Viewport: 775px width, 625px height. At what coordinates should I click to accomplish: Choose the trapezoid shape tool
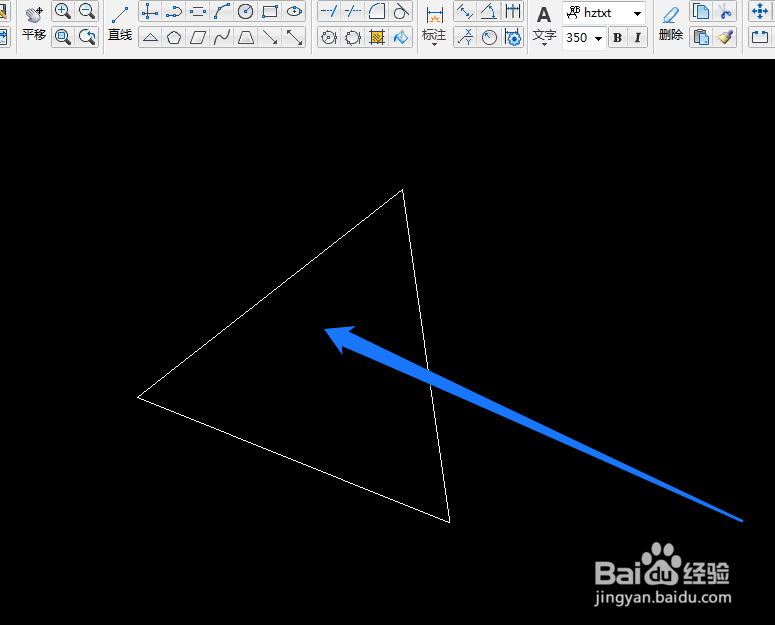246,37
